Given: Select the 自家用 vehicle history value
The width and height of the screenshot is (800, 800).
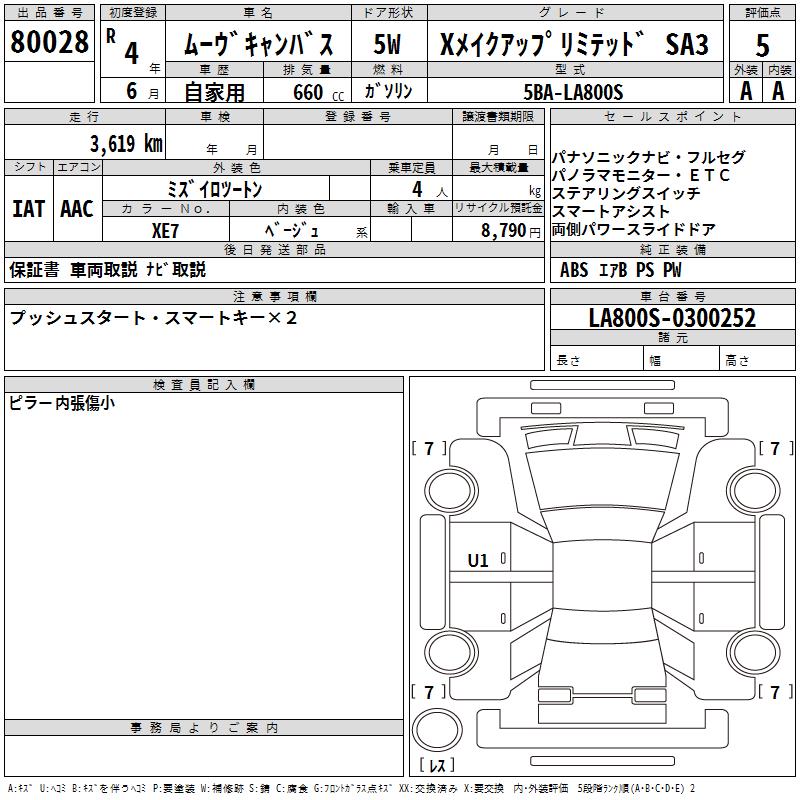Looking at the screenshot, I should tap(214, 92).
